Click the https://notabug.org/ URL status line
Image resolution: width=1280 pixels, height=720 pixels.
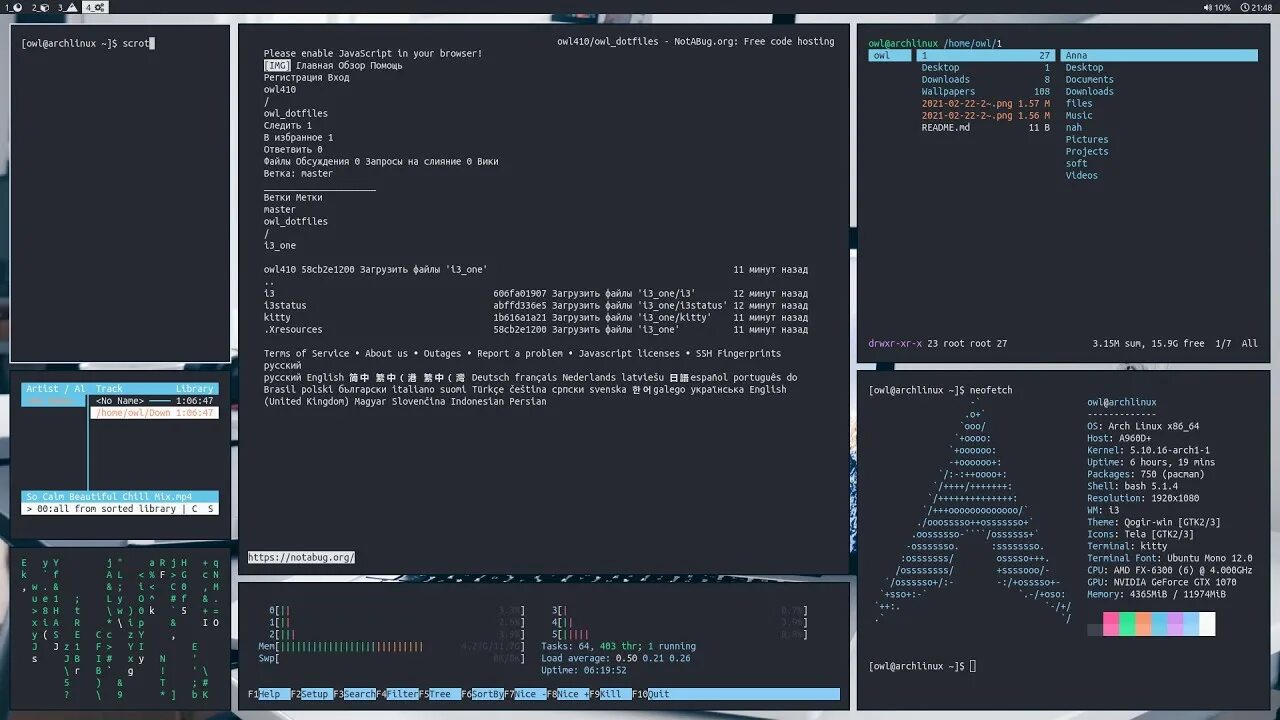click(x=301, y=557)
